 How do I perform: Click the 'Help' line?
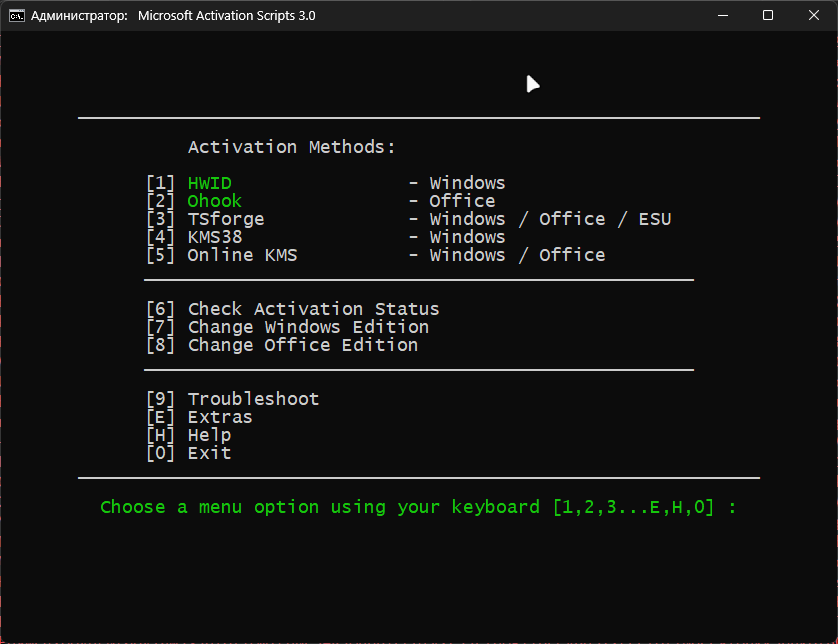click(210, 435)
